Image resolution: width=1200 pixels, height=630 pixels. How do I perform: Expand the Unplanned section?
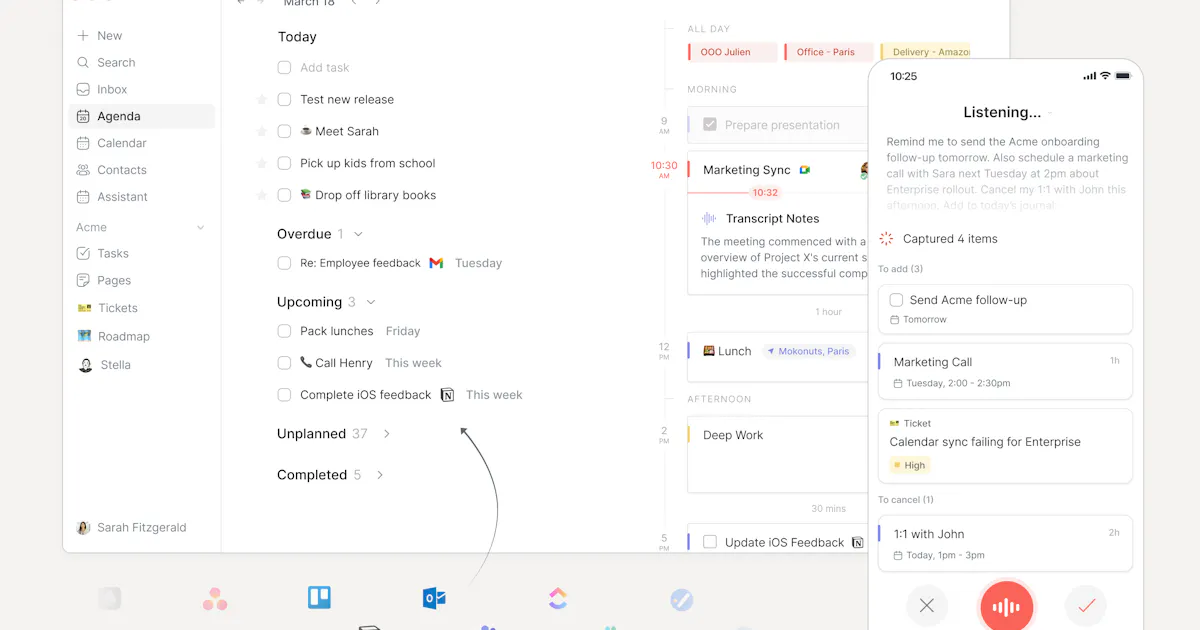point(387,434)
